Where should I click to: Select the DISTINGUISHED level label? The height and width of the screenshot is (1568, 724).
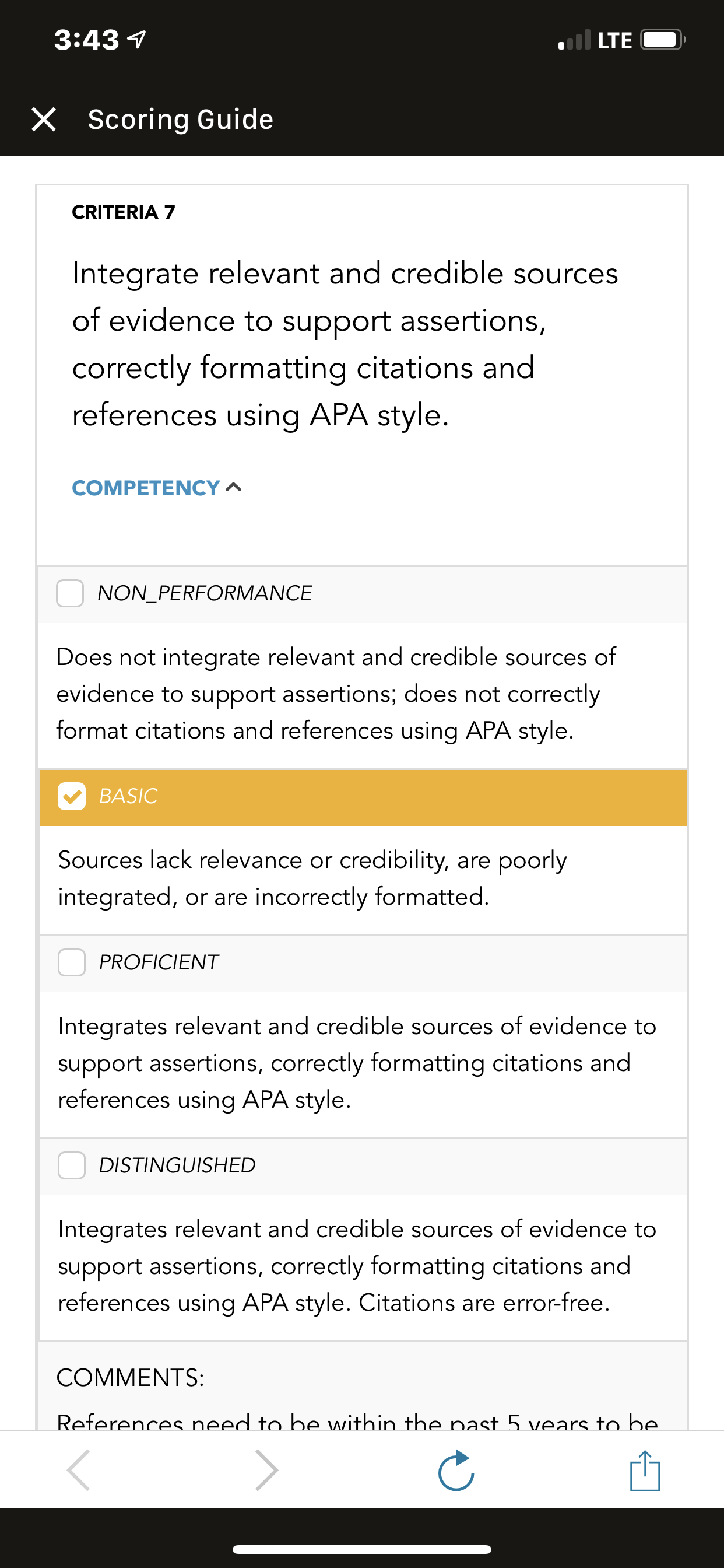point(177,1165)
